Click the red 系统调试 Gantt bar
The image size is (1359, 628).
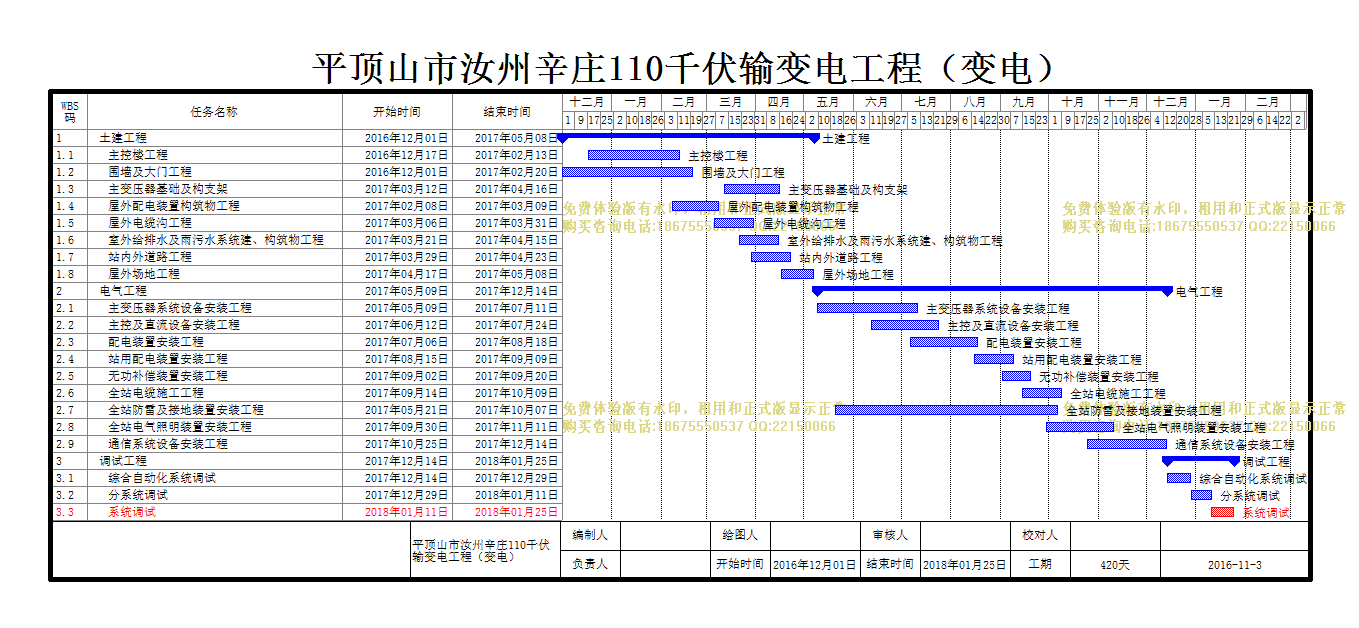(x=1222, y=512)
